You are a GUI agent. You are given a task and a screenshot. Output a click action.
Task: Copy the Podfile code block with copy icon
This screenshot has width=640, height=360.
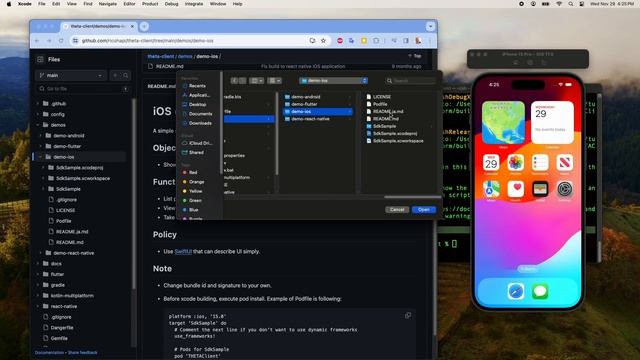[408, 316]
